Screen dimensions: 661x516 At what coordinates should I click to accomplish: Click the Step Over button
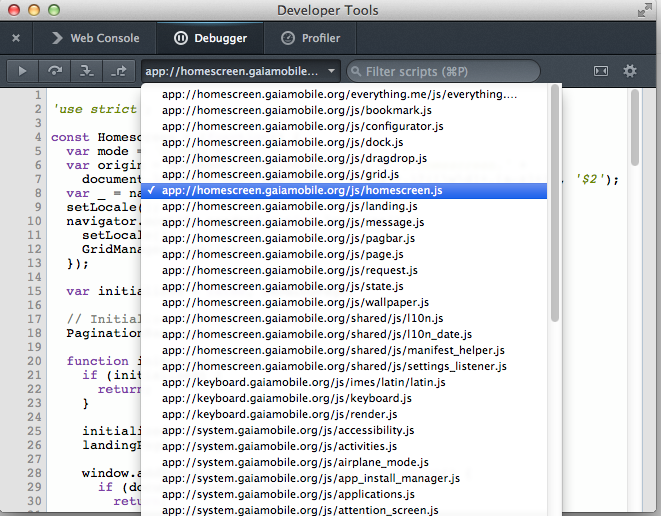(55, 71)
